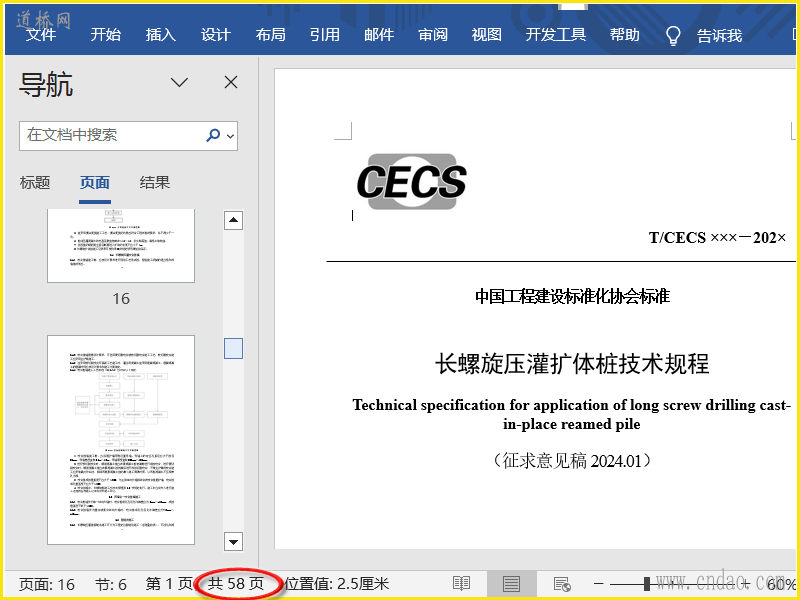Viewport: 800px width, 600px height.
Task: Click the 节: 6 status bar item
Action: (111, 584)
